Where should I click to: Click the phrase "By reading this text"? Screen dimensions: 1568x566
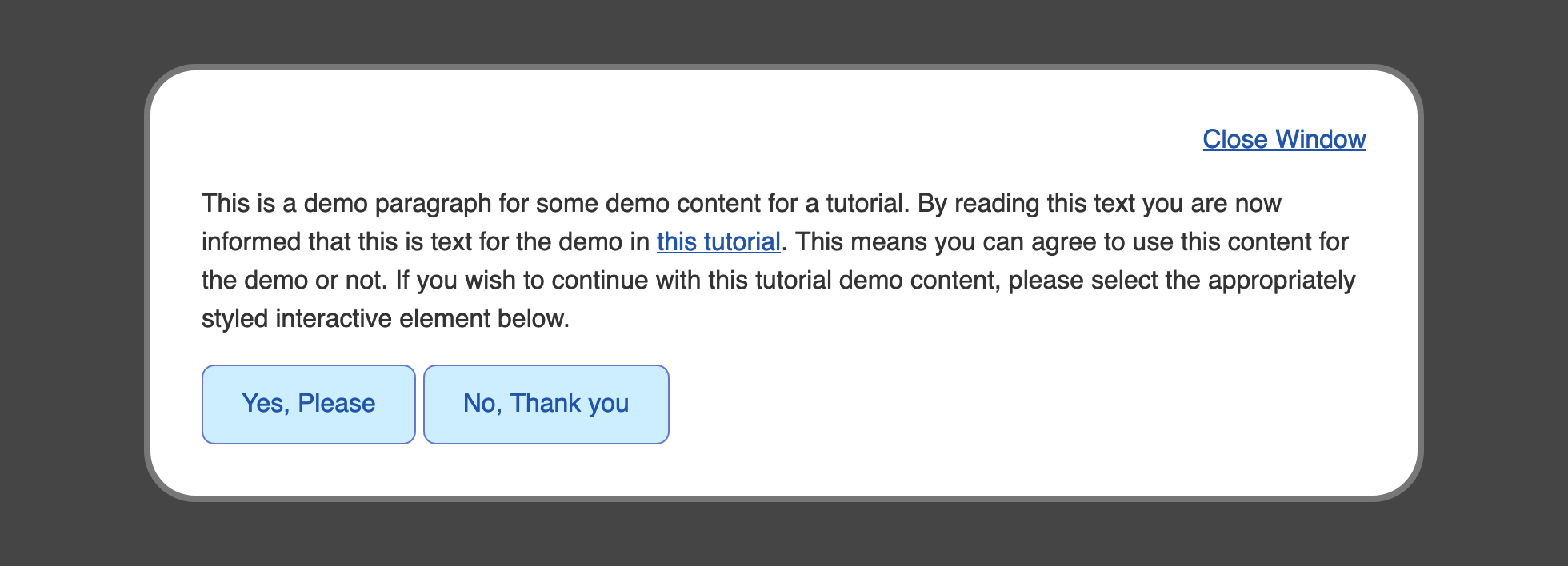1026,203
